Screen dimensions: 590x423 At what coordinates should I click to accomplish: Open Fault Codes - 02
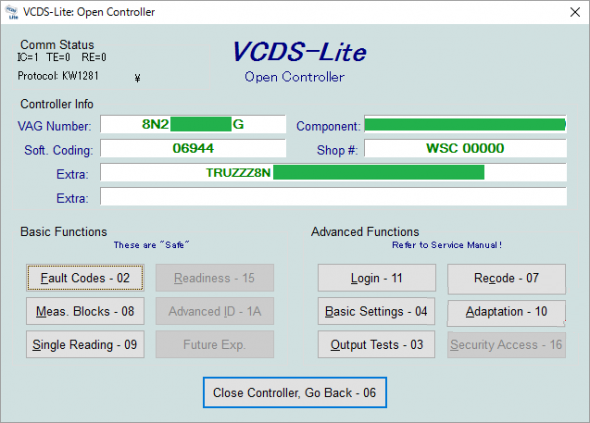point(85,278)
